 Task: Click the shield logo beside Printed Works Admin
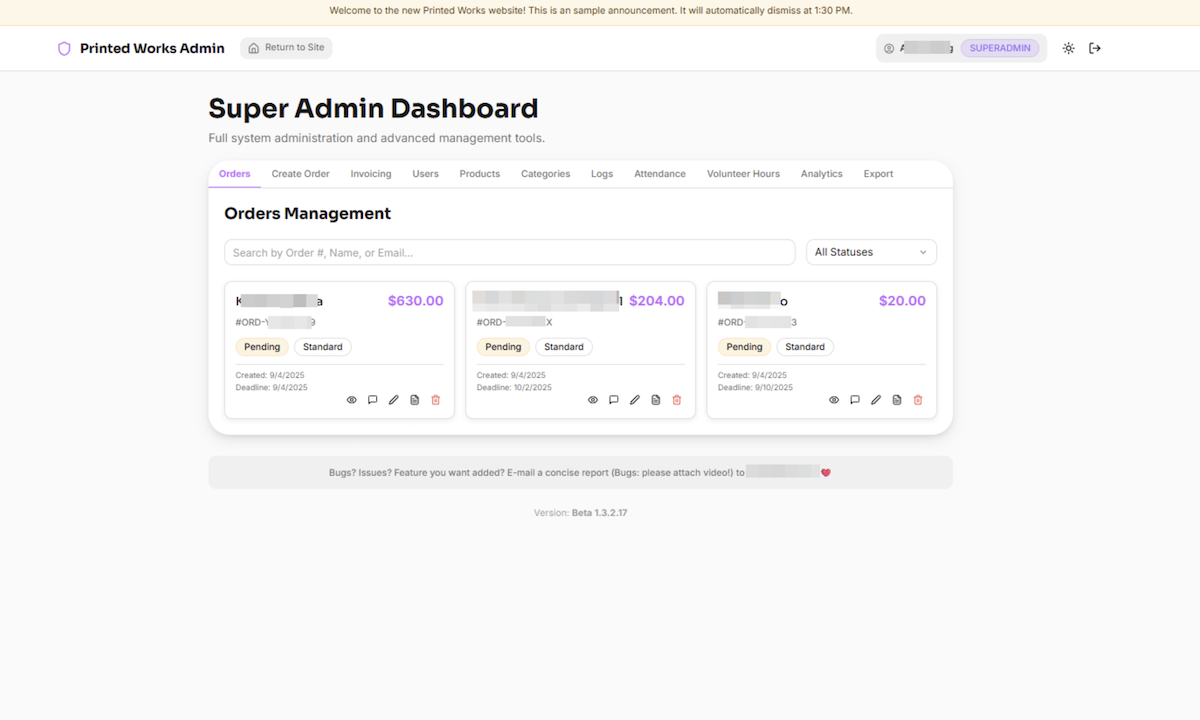64,48
